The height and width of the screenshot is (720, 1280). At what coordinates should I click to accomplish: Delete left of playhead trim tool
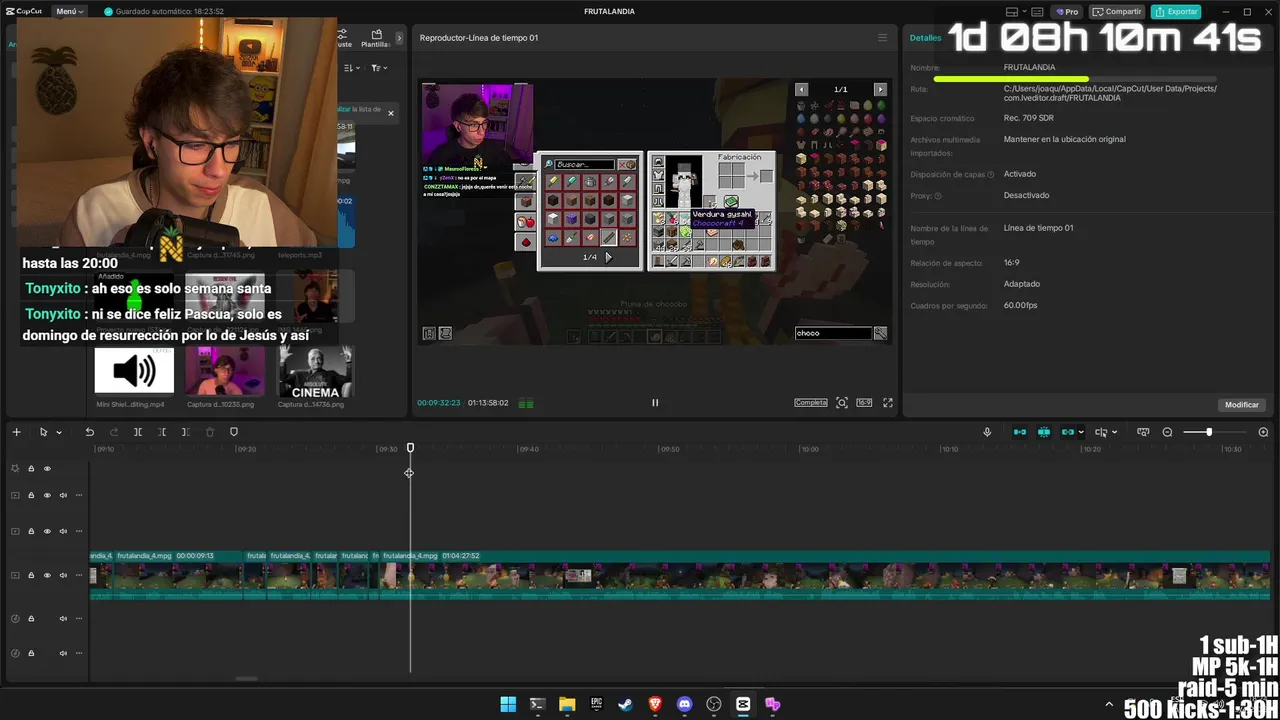(x=162, y=432)
